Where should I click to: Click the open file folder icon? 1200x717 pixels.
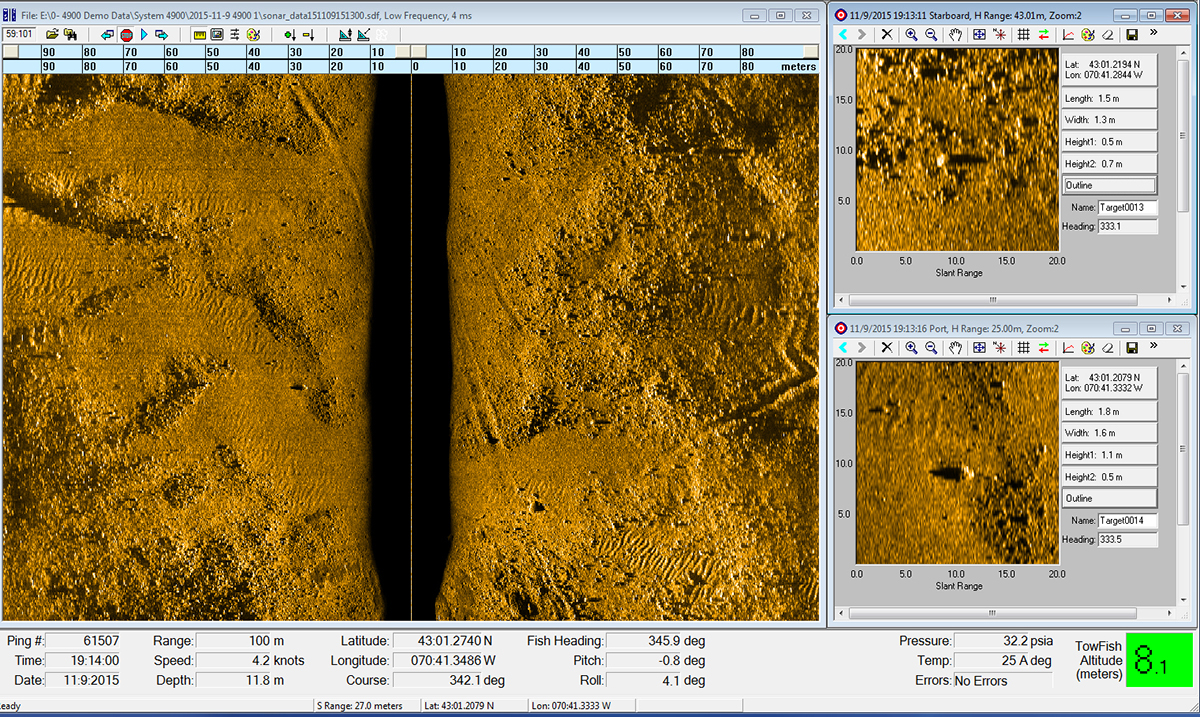pos(51,34)
